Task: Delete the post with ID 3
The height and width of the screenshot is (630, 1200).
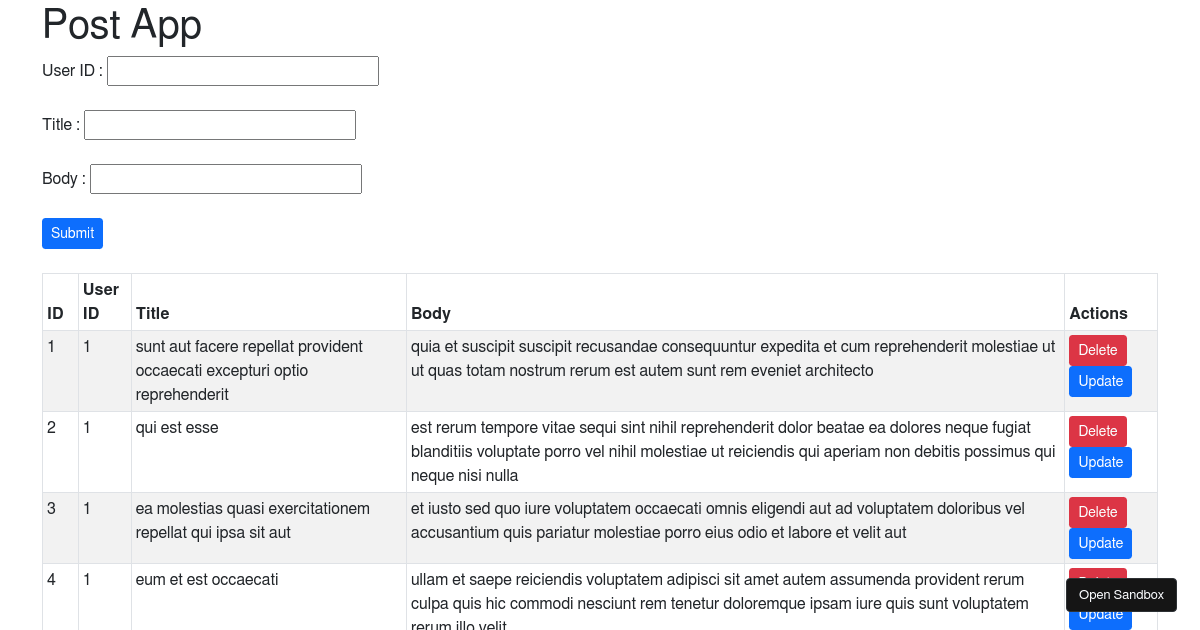Action: click(1097, 512)
